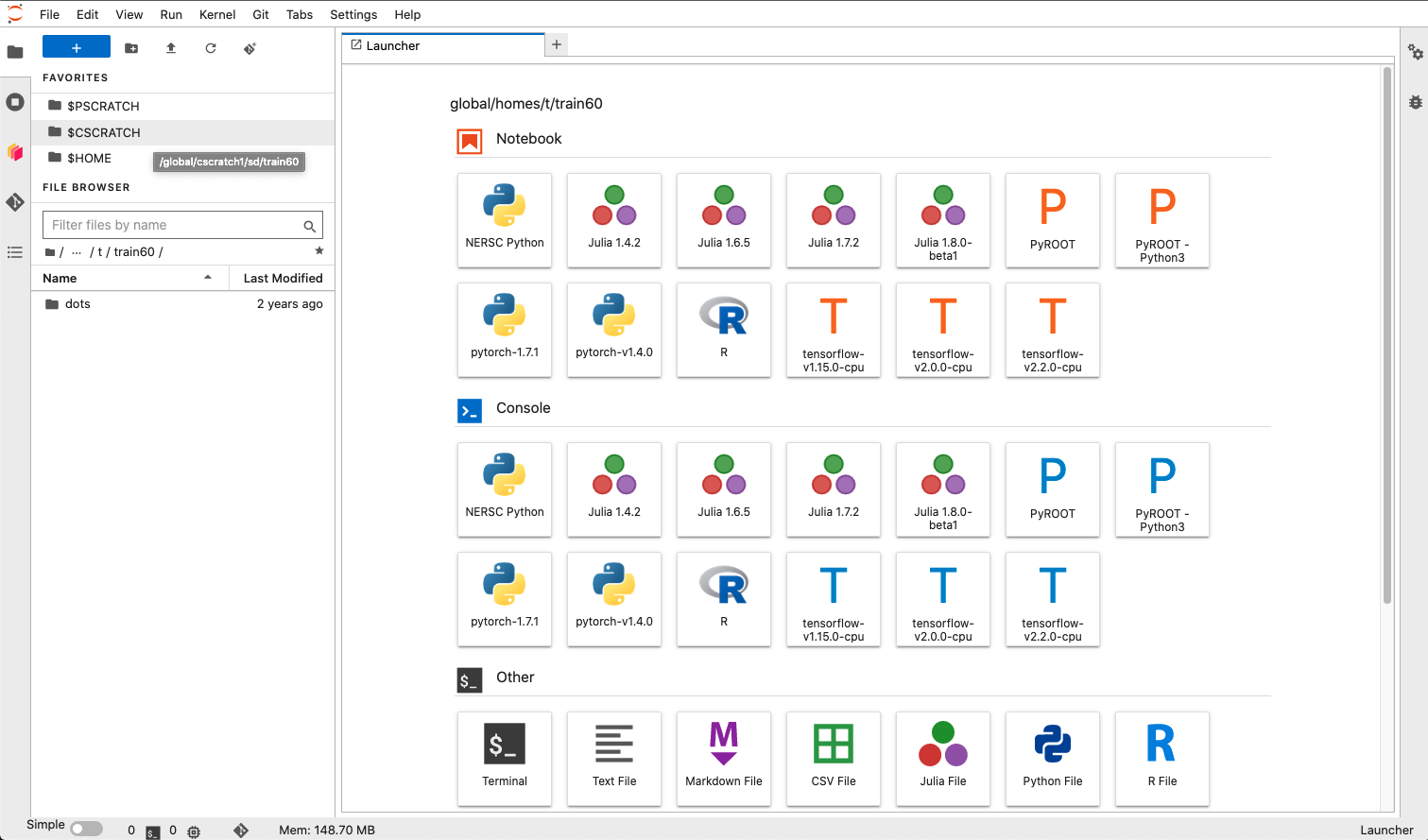Viewport: 1428px width, 840px height.
Task: Open the Edit menu
Action: [88, 14]
